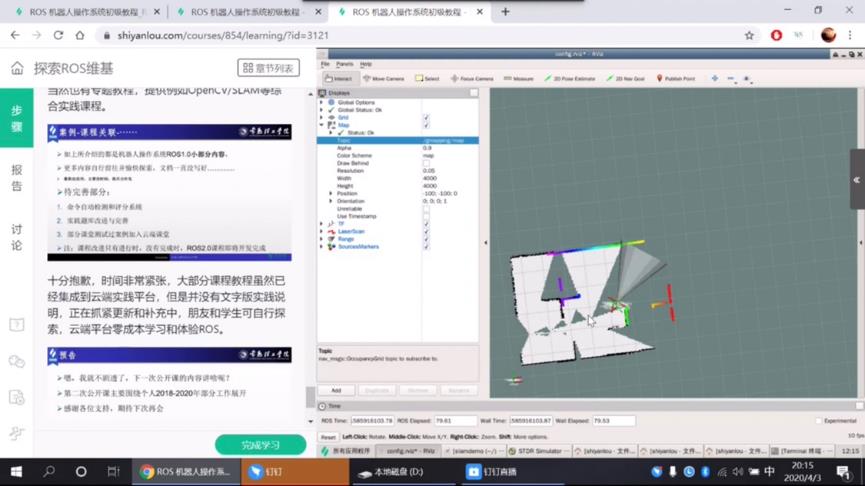Open the RViz Help menu
Viewport: 865px width, 486px height.
coord(366,64)
